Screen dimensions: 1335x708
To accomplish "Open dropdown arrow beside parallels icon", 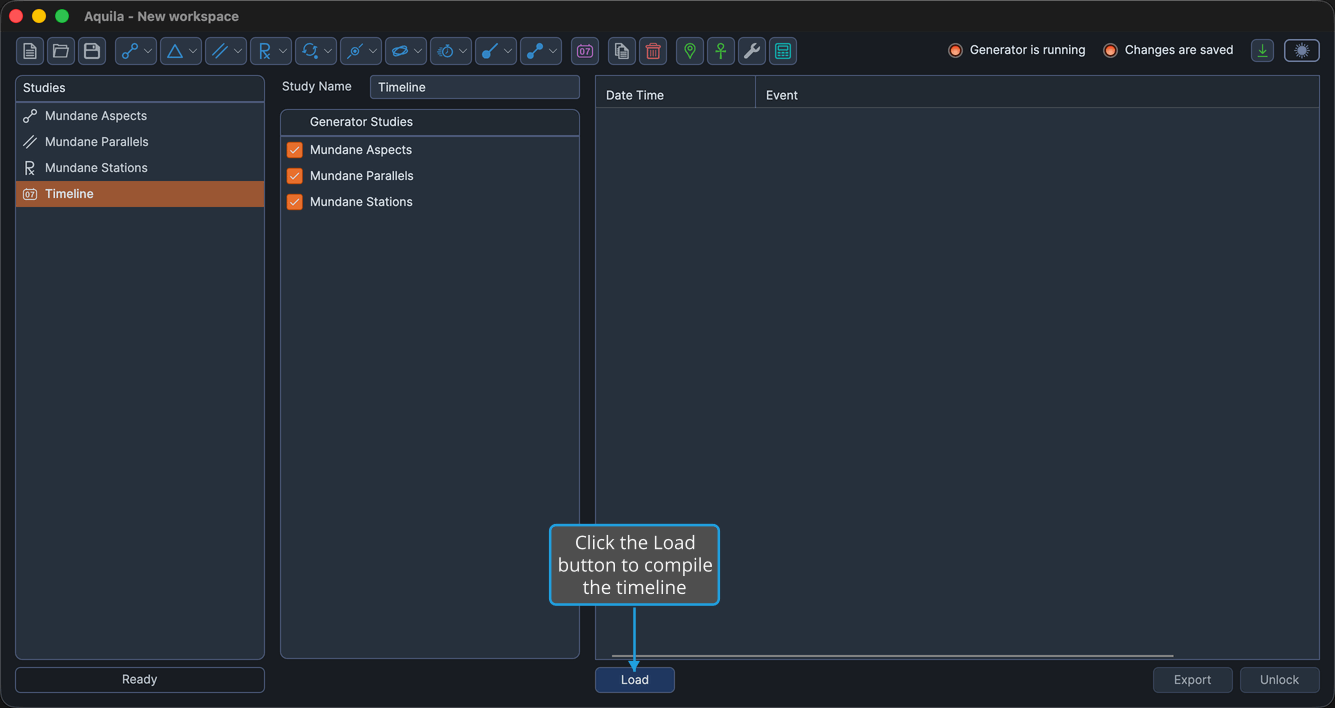I will 238,51.
